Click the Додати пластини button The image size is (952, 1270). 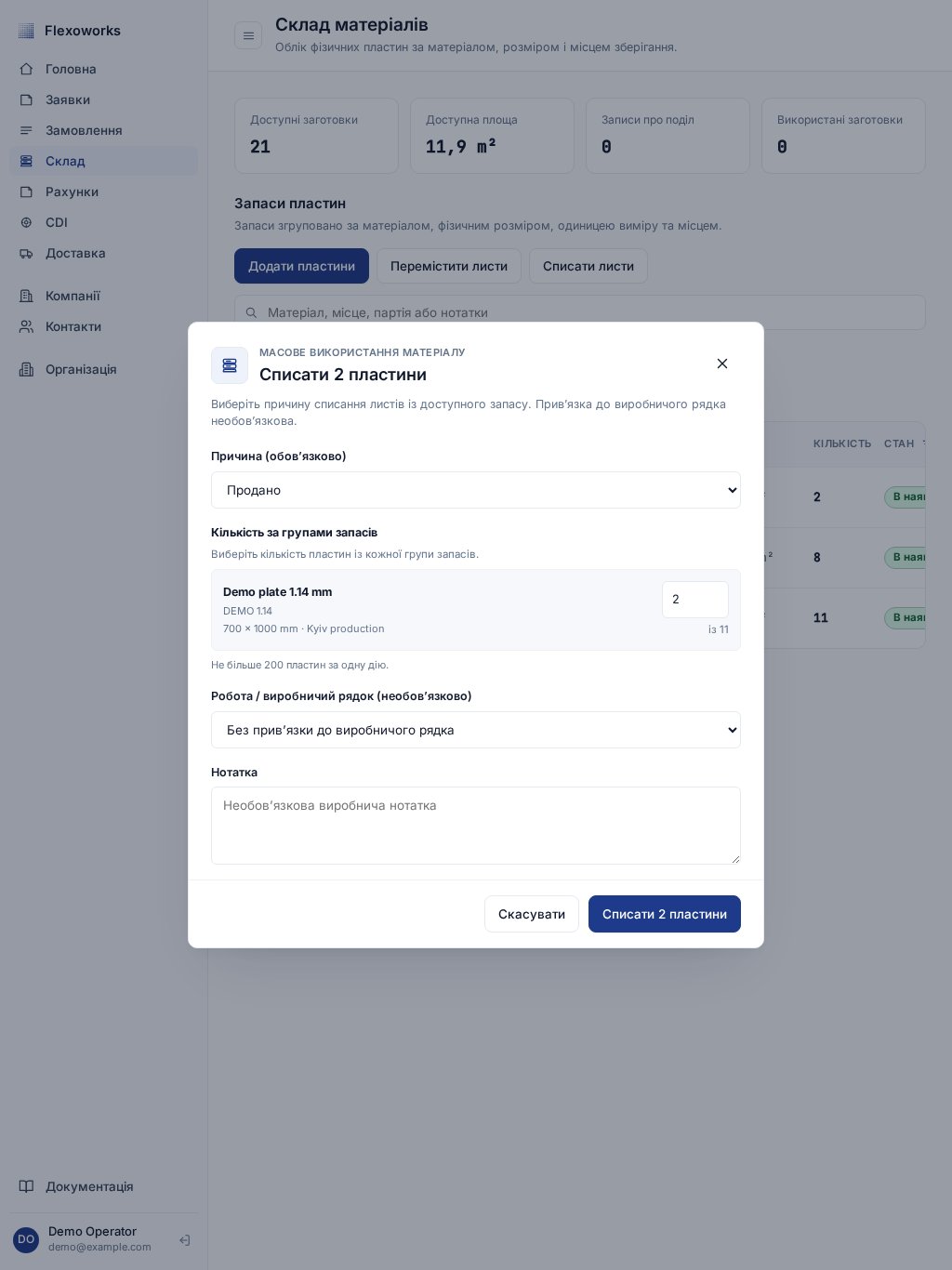[x=301, y=266]
